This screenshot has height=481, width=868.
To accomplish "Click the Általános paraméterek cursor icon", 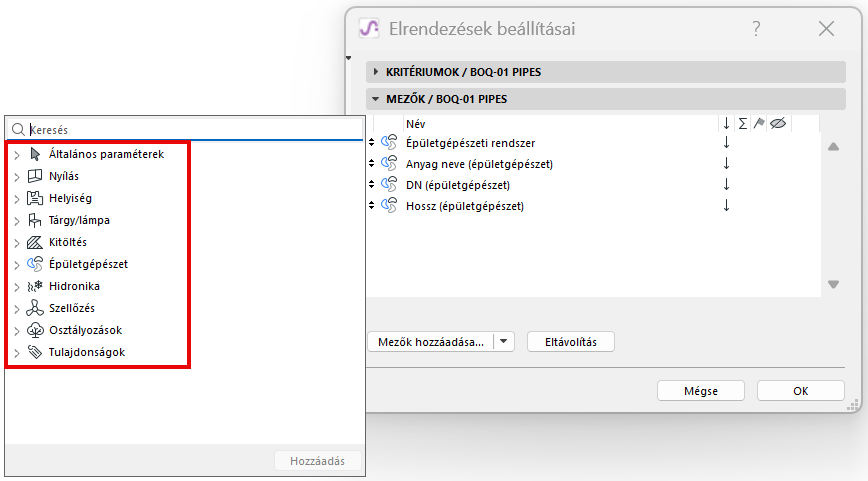I will click(36, 155).
